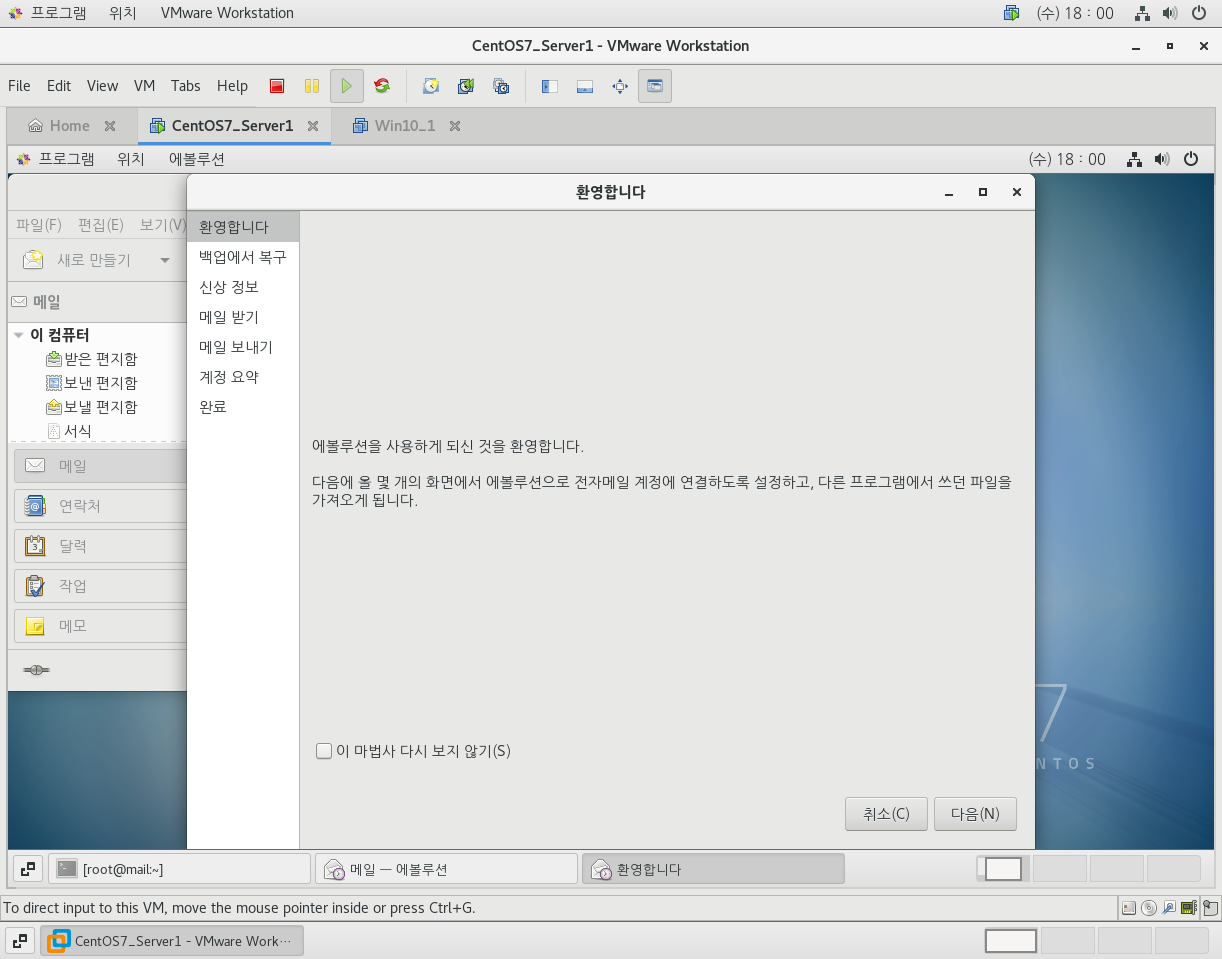
Task: Open the View menu in VMware
Action: coord(102,86)
